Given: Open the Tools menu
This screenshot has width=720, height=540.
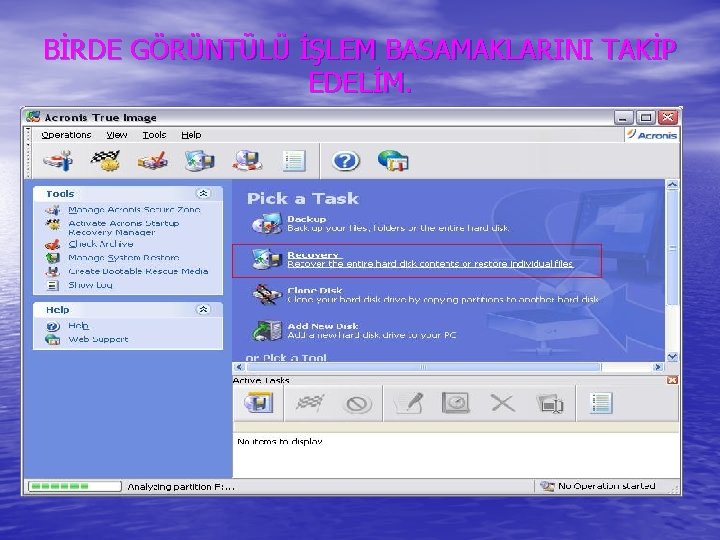Looking at the screenshot, I should 154,135.
